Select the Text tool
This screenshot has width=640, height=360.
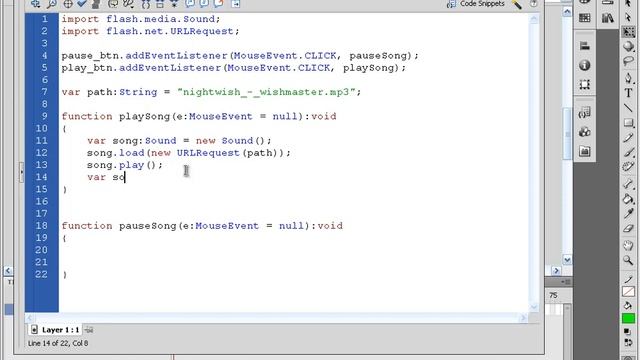pos(628,93)
